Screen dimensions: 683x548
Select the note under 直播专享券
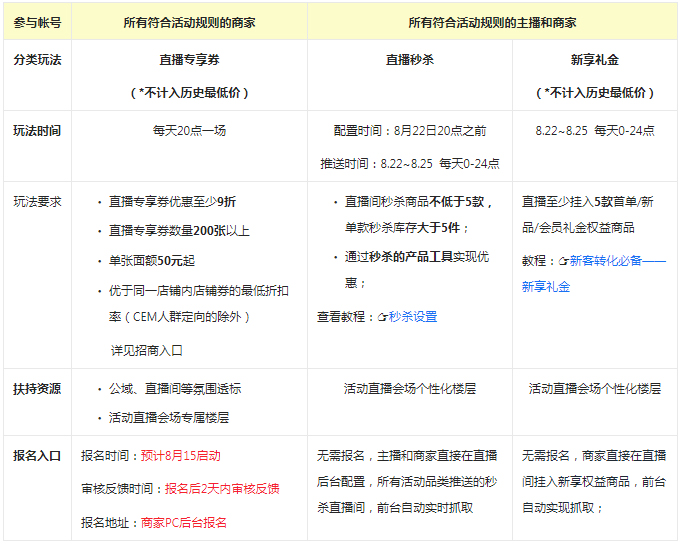189,92
